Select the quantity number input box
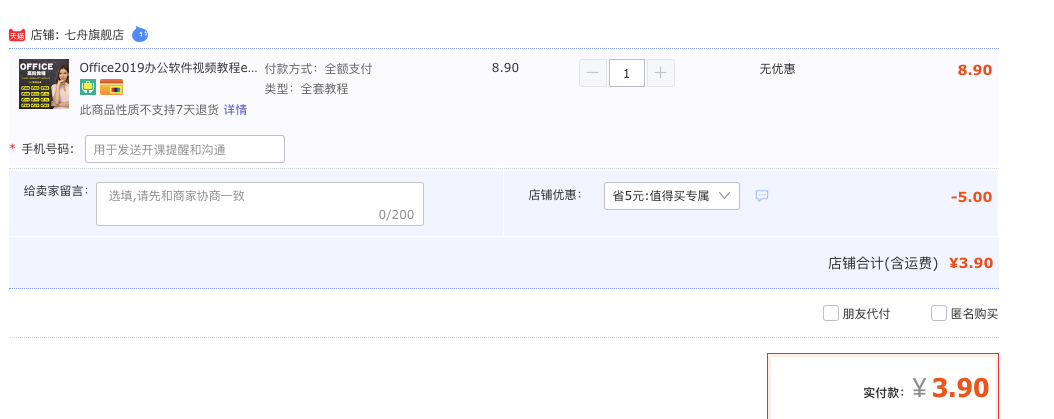 point(627,73)
